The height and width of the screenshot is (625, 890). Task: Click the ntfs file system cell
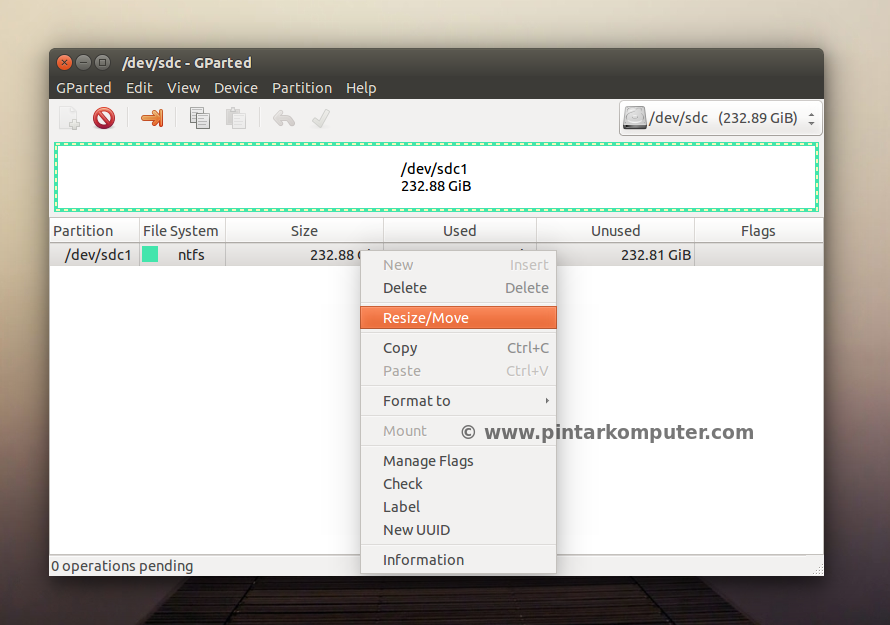(x=191, y=255)
